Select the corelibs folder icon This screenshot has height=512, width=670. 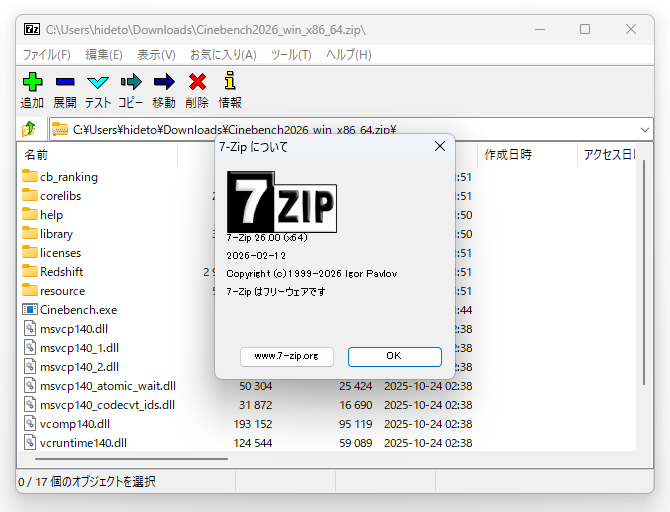[x=29, y=195]
